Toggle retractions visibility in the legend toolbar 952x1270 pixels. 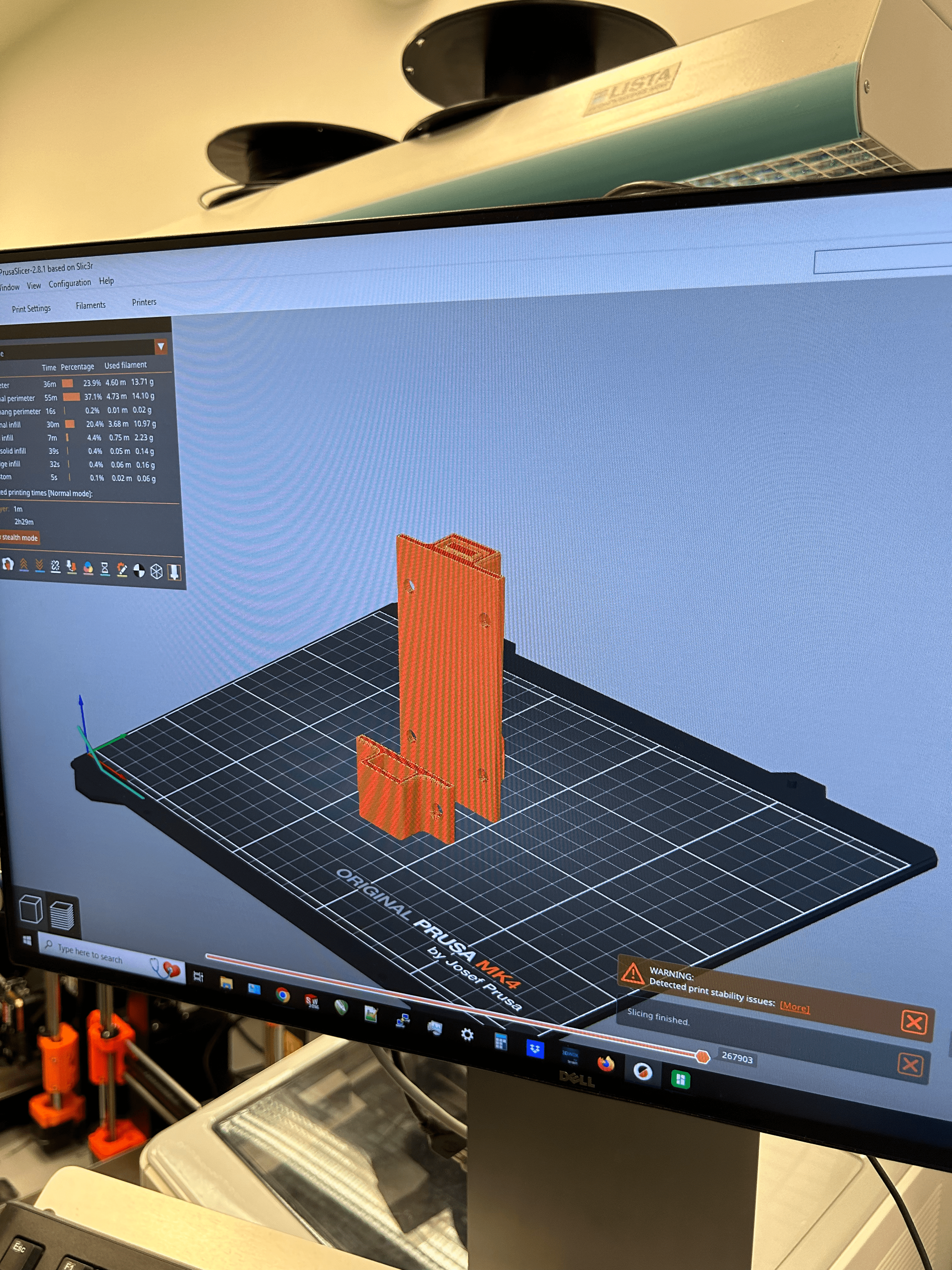click(x=24, y=565)
